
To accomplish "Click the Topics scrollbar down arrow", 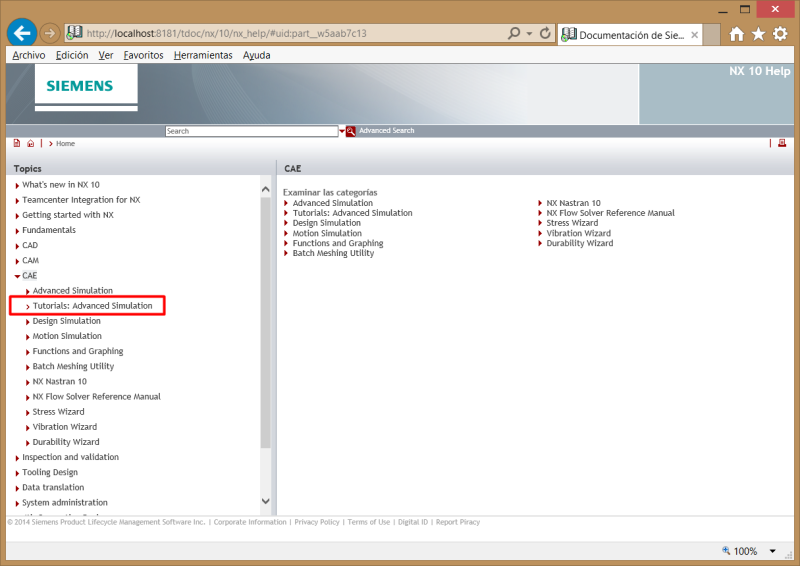I will point(265,501).
